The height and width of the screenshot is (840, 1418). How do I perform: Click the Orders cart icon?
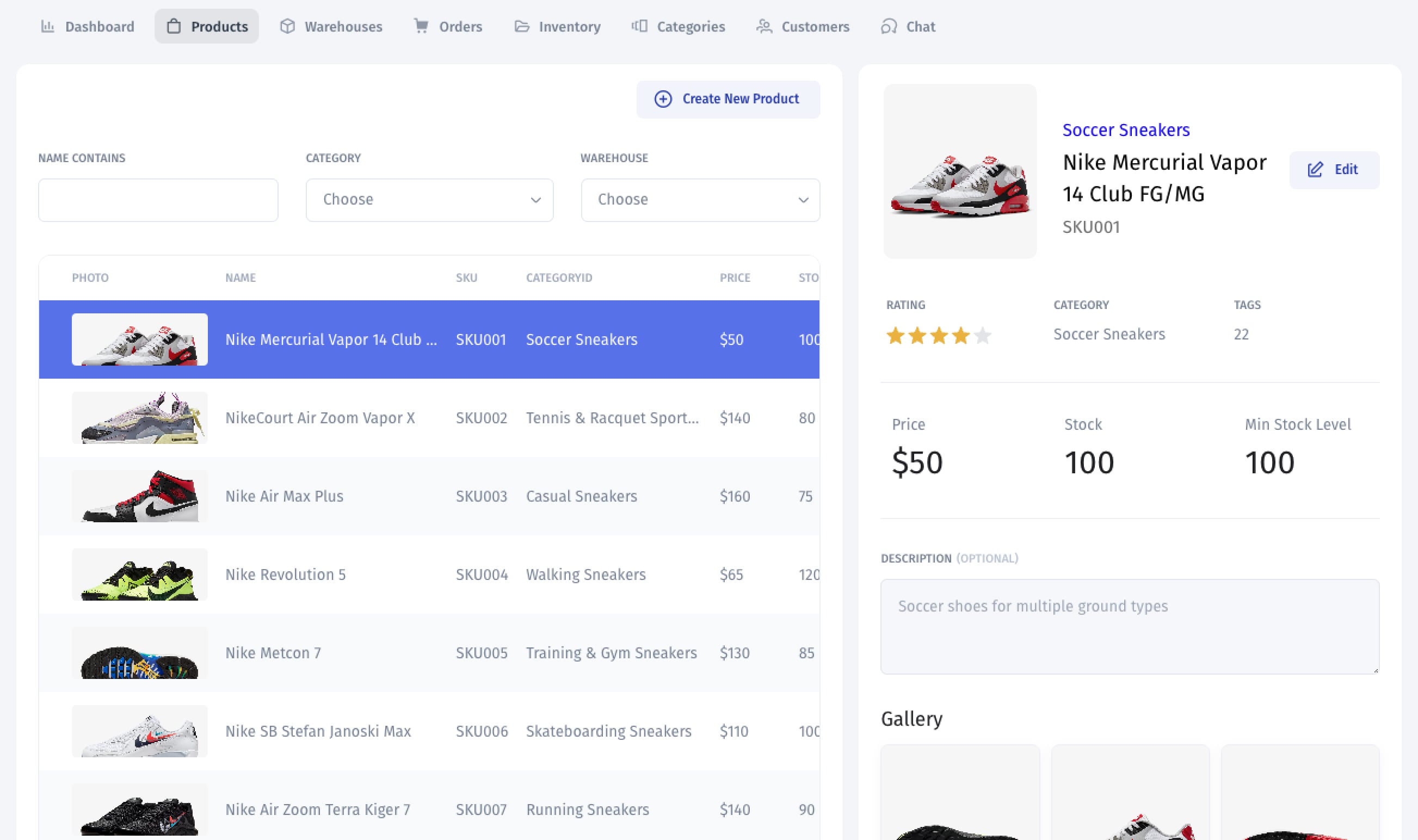pos(421,27)
